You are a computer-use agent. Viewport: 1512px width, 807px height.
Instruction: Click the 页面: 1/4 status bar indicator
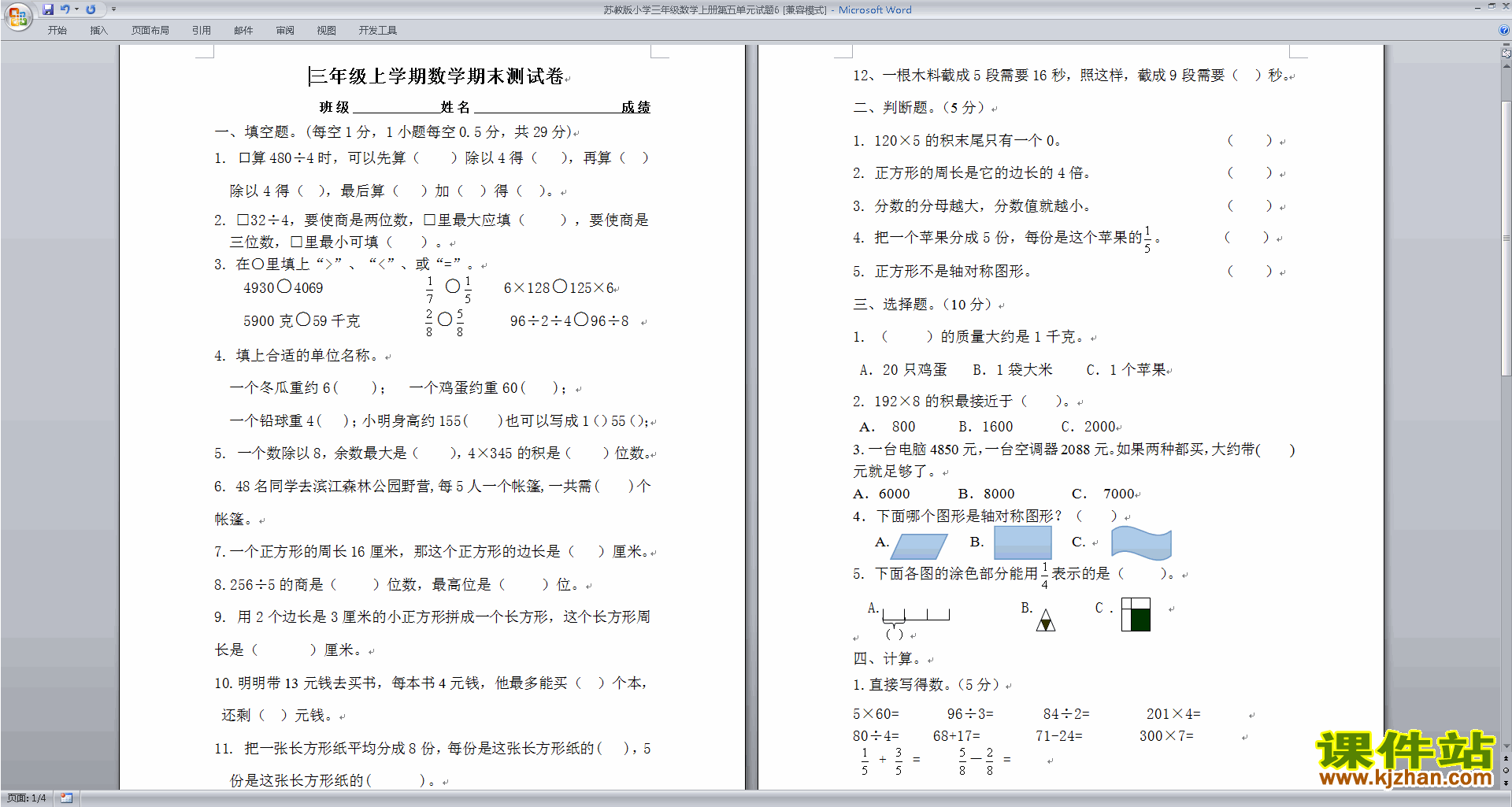[x=27, y=798]
